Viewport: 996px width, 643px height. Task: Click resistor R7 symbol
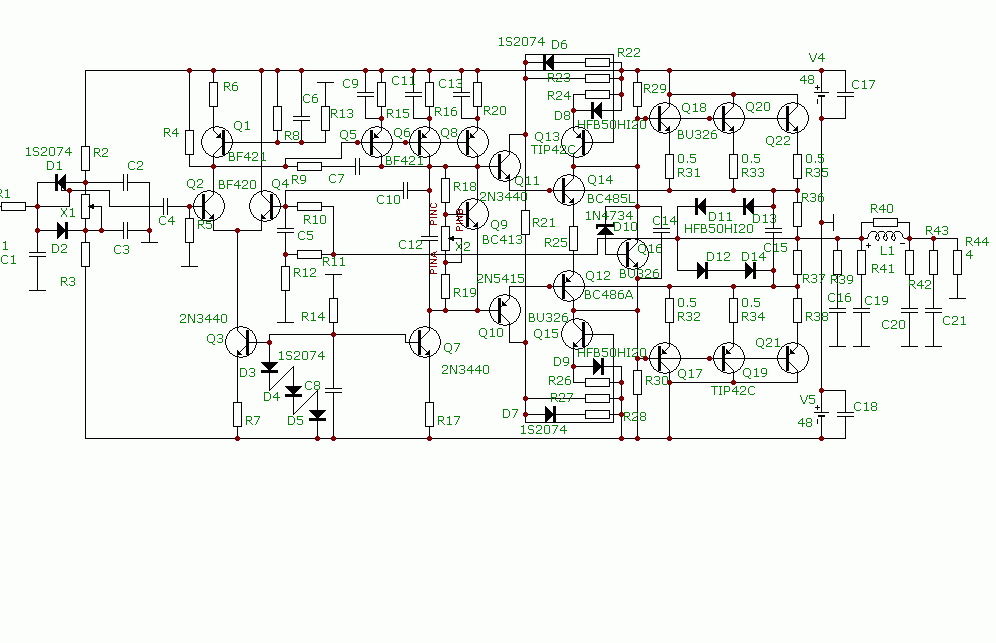tap(238, 414)
